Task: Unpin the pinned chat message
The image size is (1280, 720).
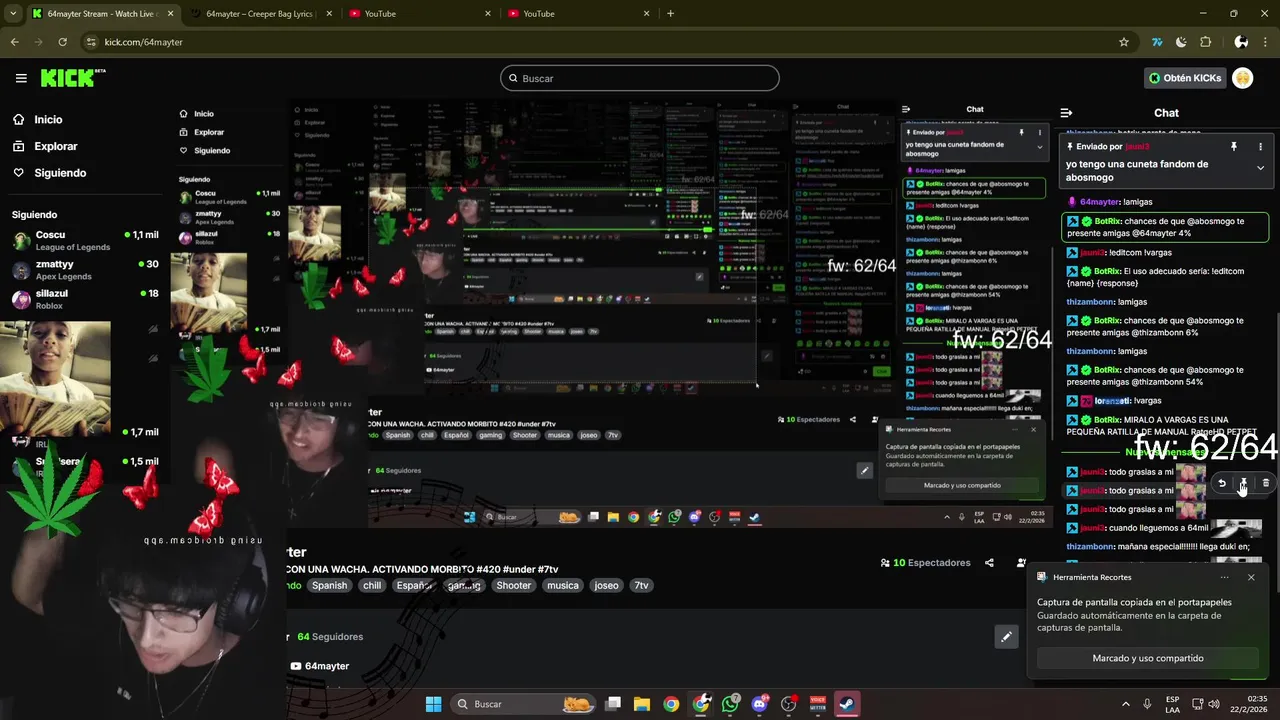Action: tap(1234, 147)
